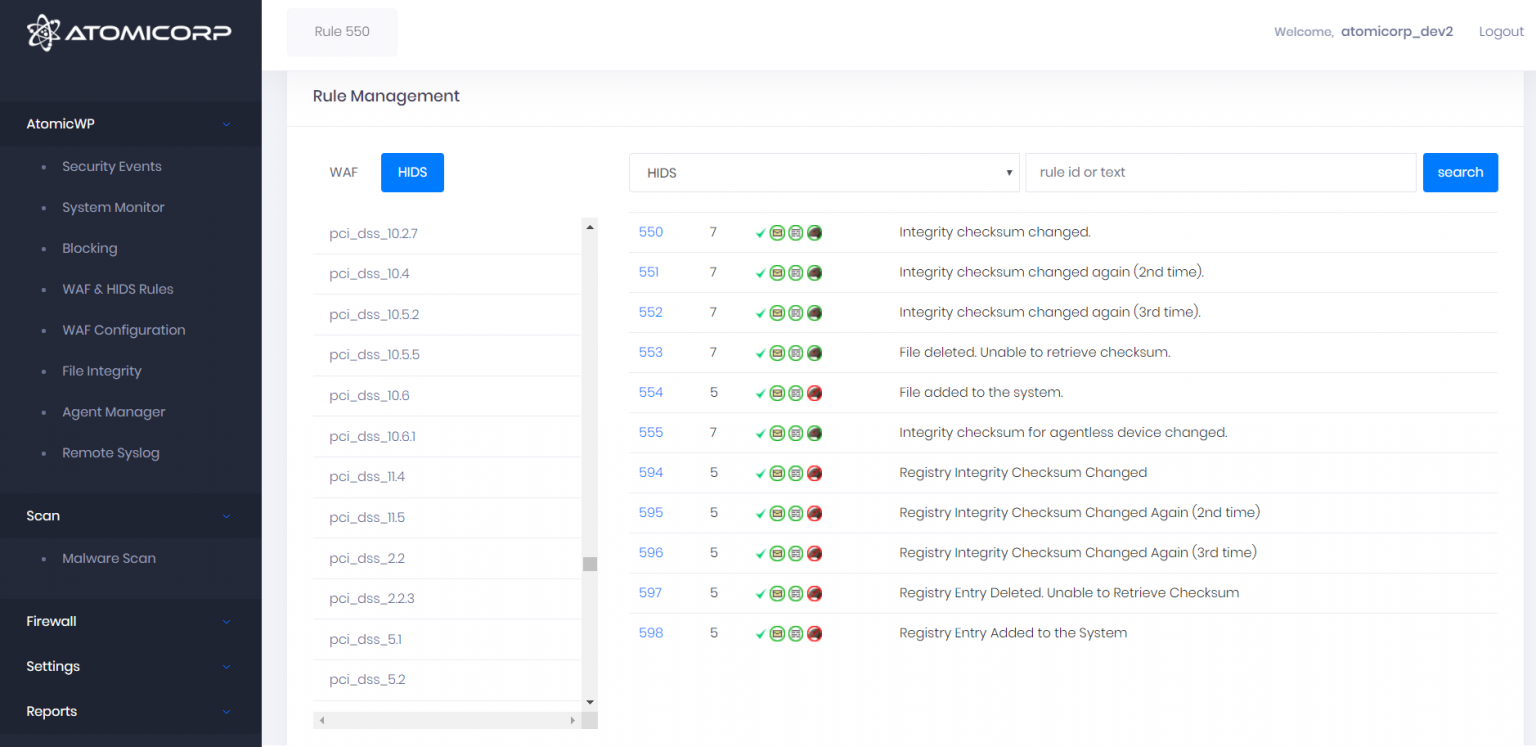
Task: Click the Atomicorp atom logo
Action: click(44, 32)
